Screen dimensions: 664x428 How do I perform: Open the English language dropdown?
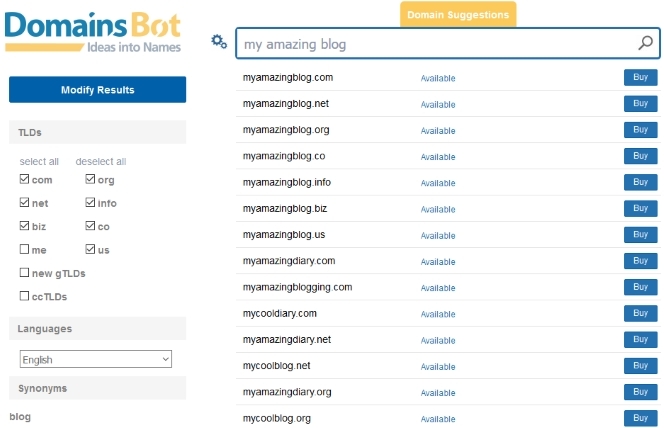96,359
